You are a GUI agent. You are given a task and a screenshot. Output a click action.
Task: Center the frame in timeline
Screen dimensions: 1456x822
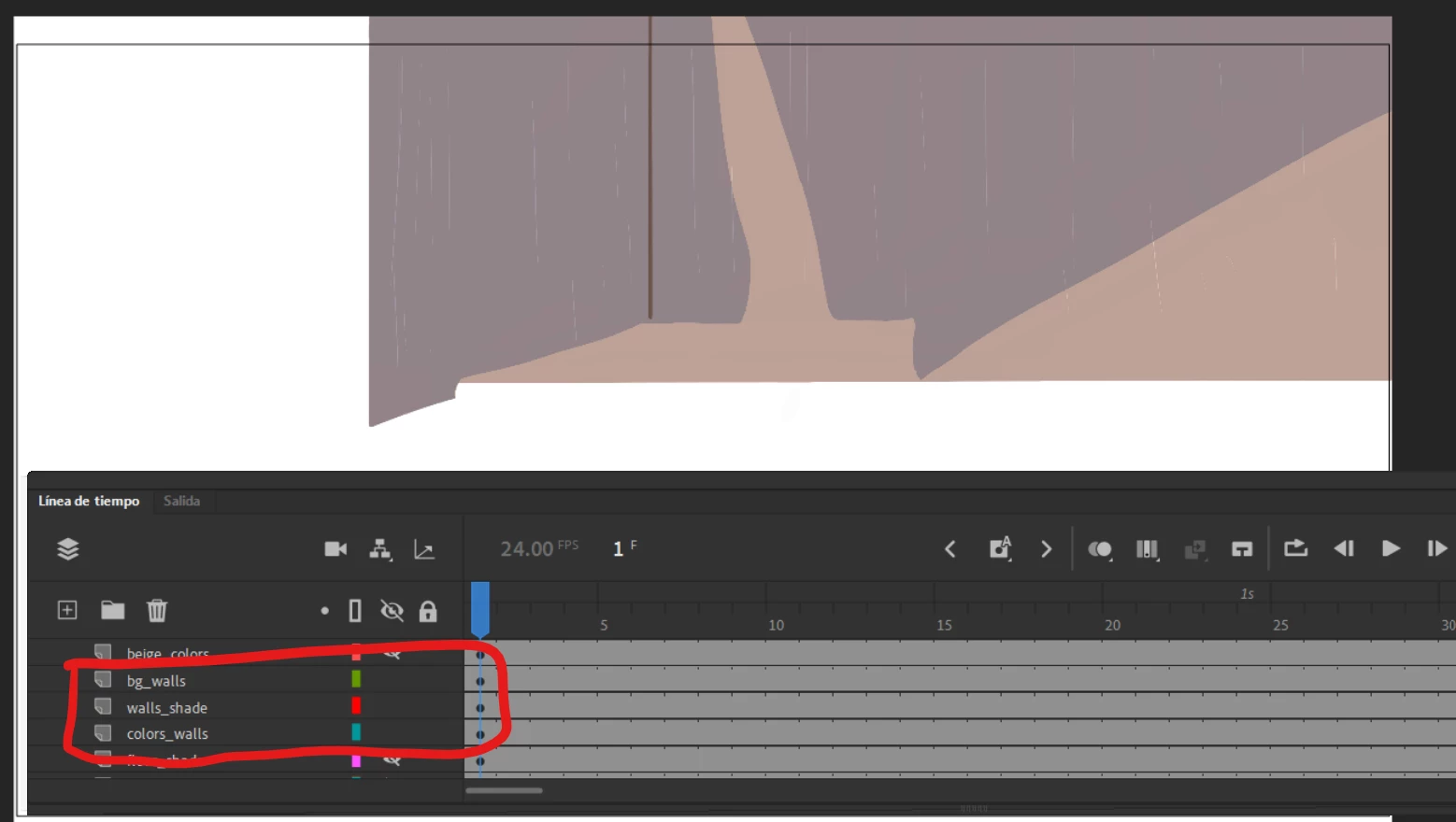pos(1242,549)
